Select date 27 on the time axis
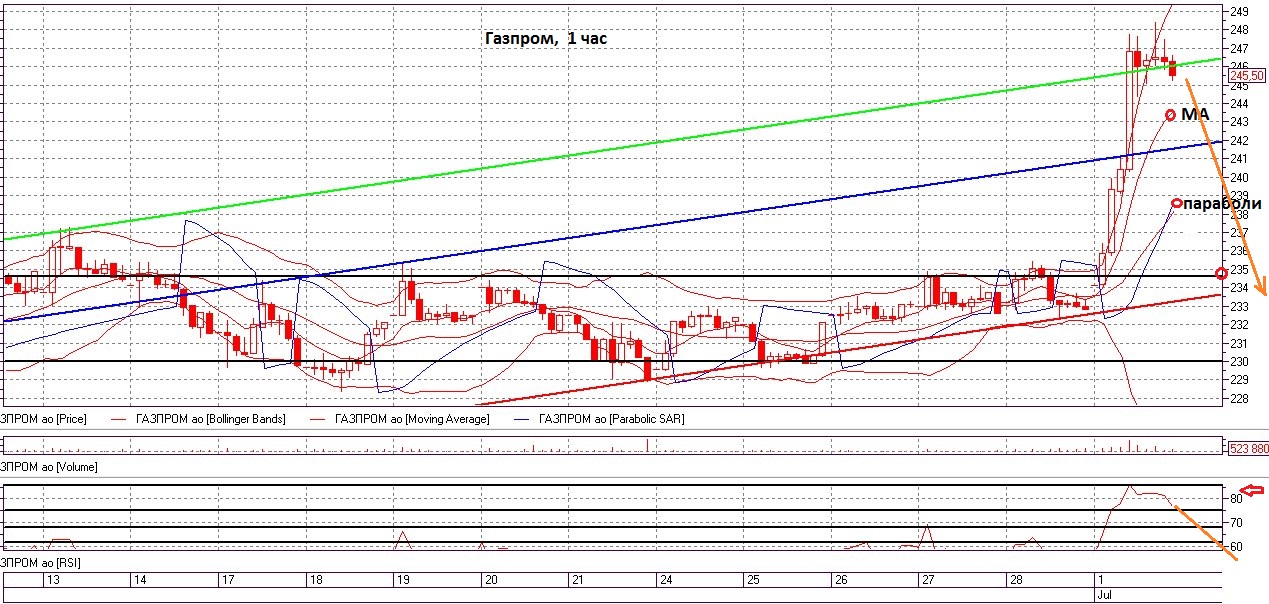Screen dimensions: 1269x604 tap(927, 580)
